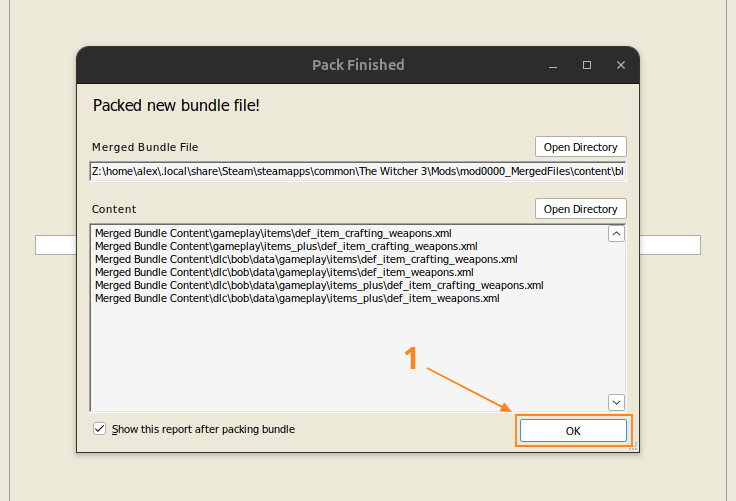
Task: Click the content list vertical scrollbar track
Action: pos(616,318)
